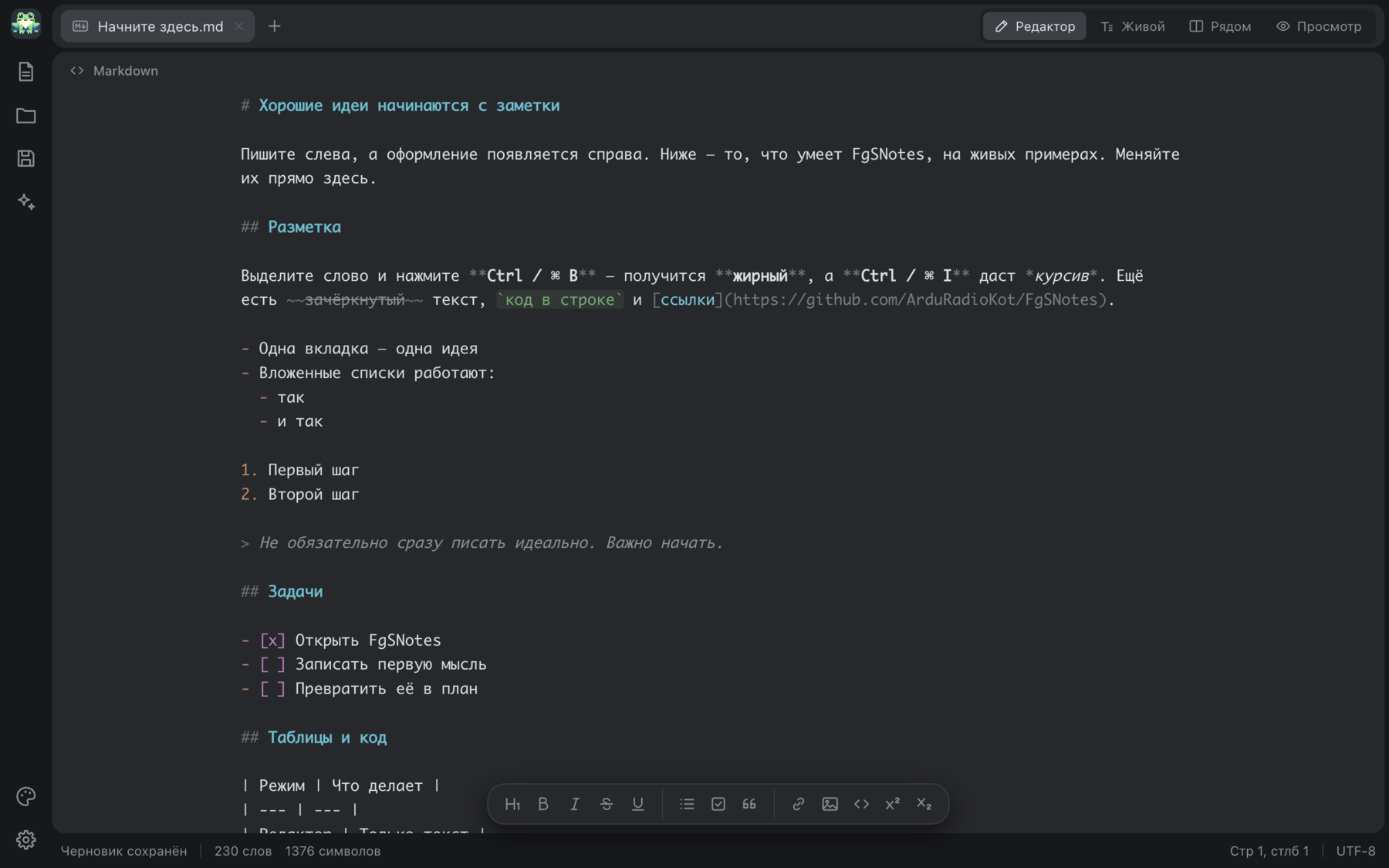
Task: Open the theme palette icon
Action: click(25, 796)
